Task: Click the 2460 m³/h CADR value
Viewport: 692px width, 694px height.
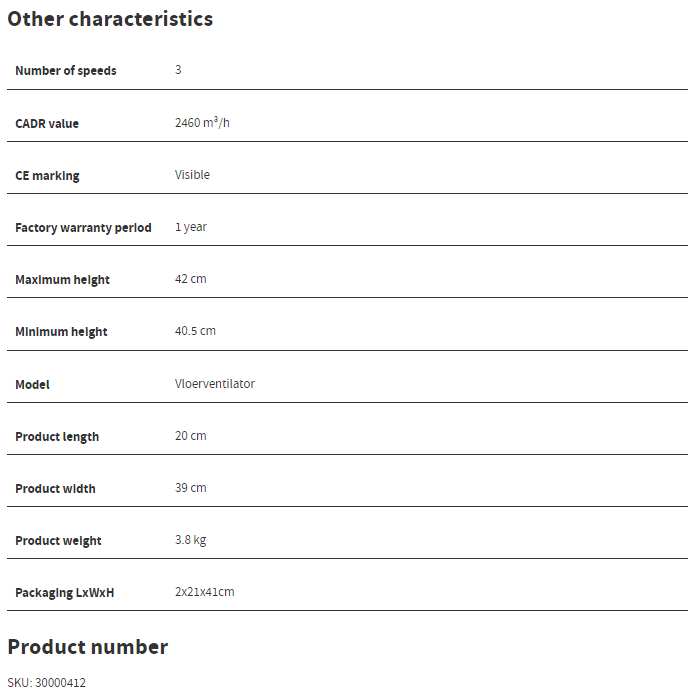Action: tap(203, 123)
